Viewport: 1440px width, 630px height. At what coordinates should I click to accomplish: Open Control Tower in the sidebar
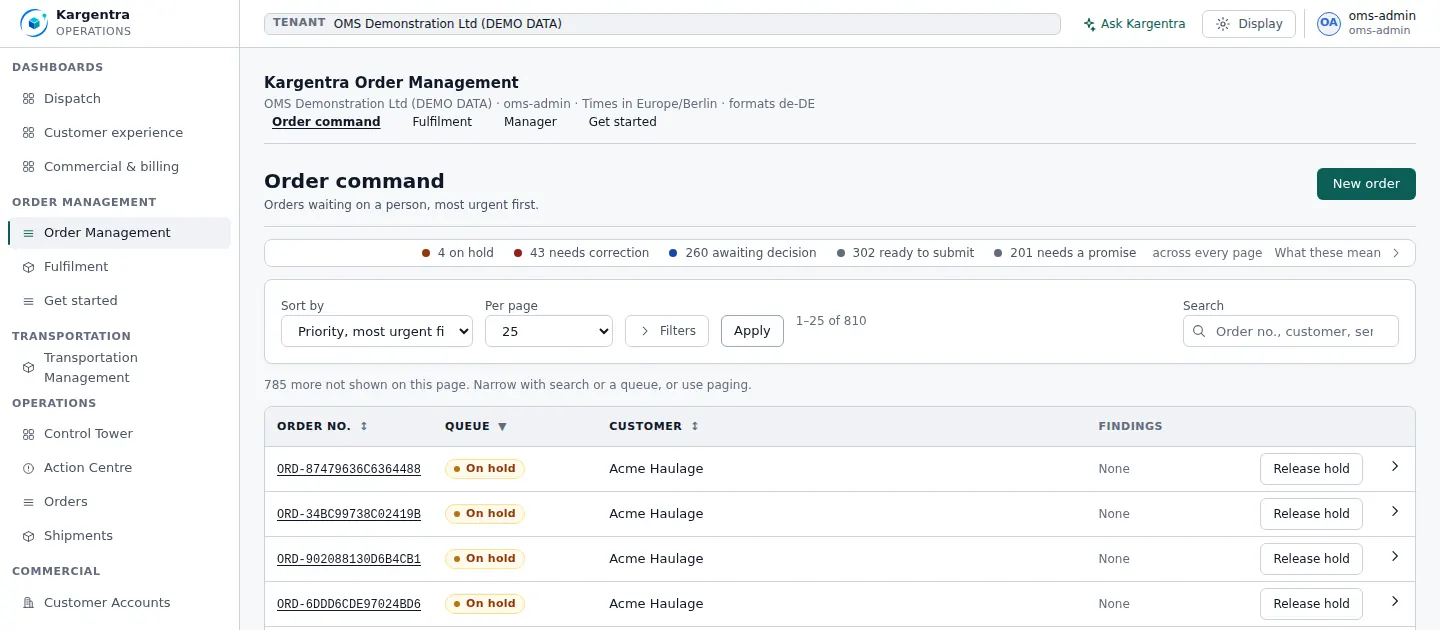(x=119, y=434)
